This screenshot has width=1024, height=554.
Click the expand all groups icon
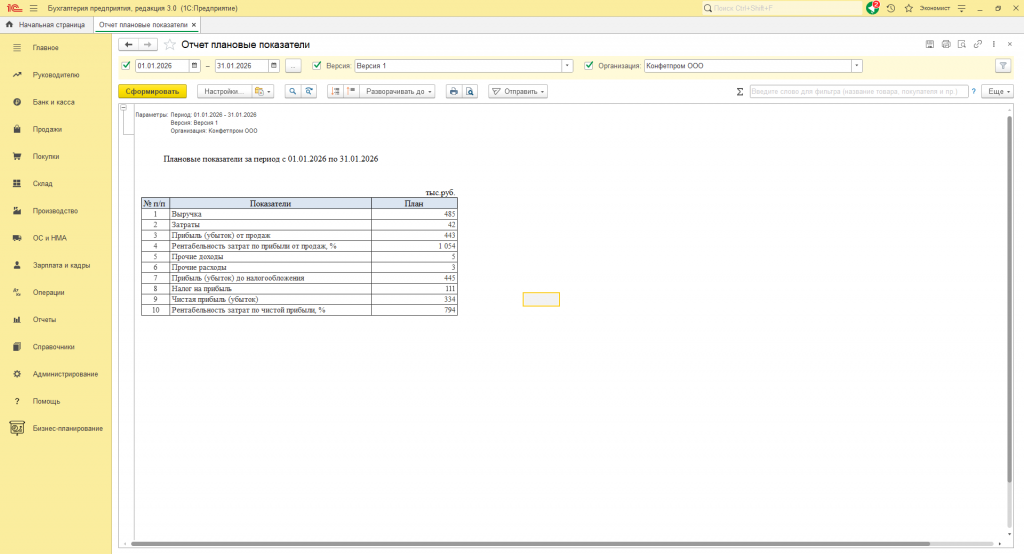[x=351, y=91]
